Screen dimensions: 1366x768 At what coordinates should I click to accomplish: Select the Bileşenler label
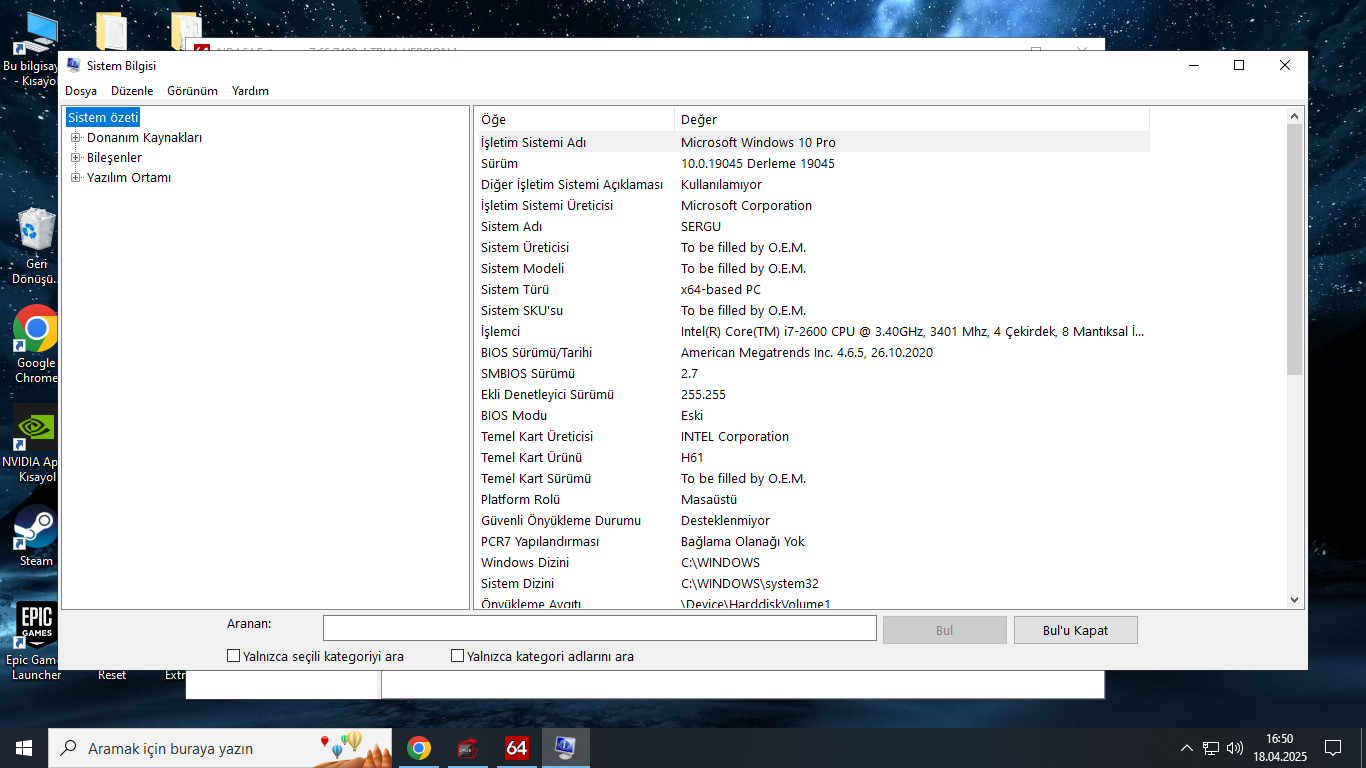tap(114, 158)
